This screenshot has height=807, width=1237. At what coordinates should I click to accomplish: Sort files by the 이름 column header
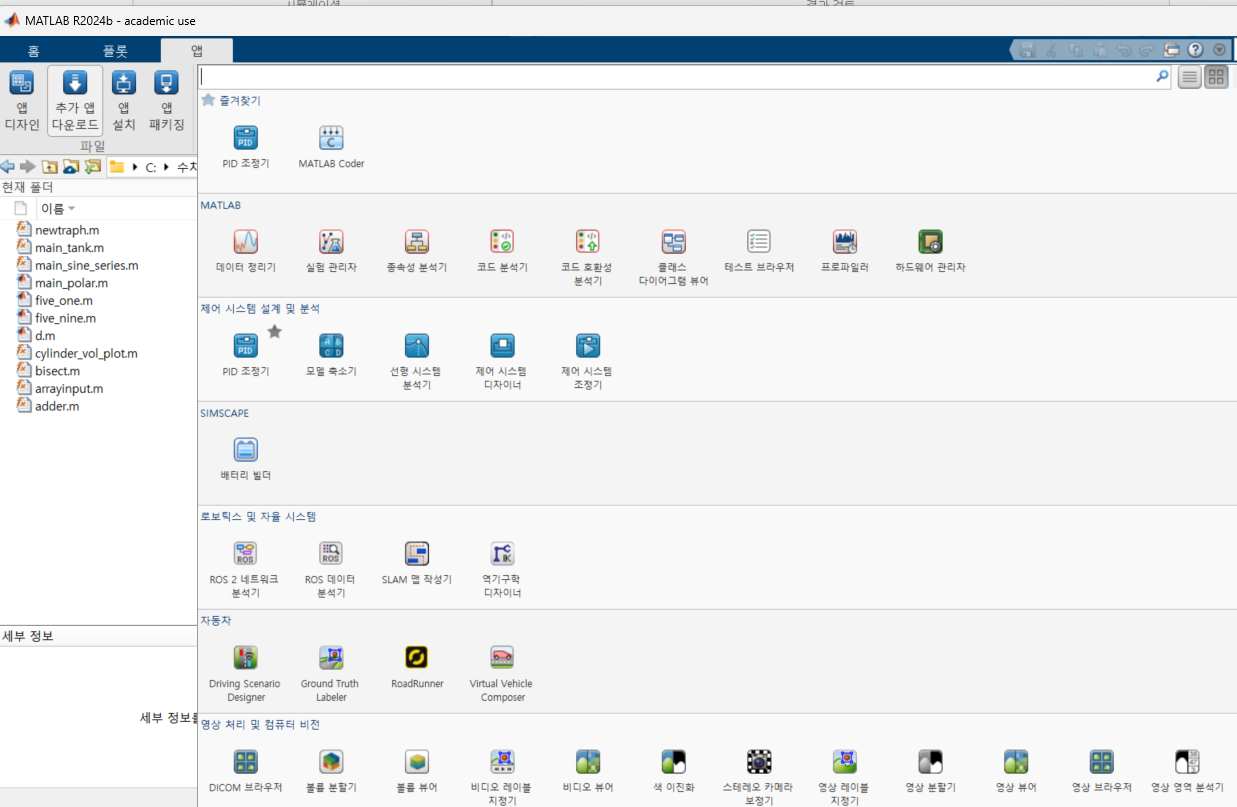click(57, 208)
